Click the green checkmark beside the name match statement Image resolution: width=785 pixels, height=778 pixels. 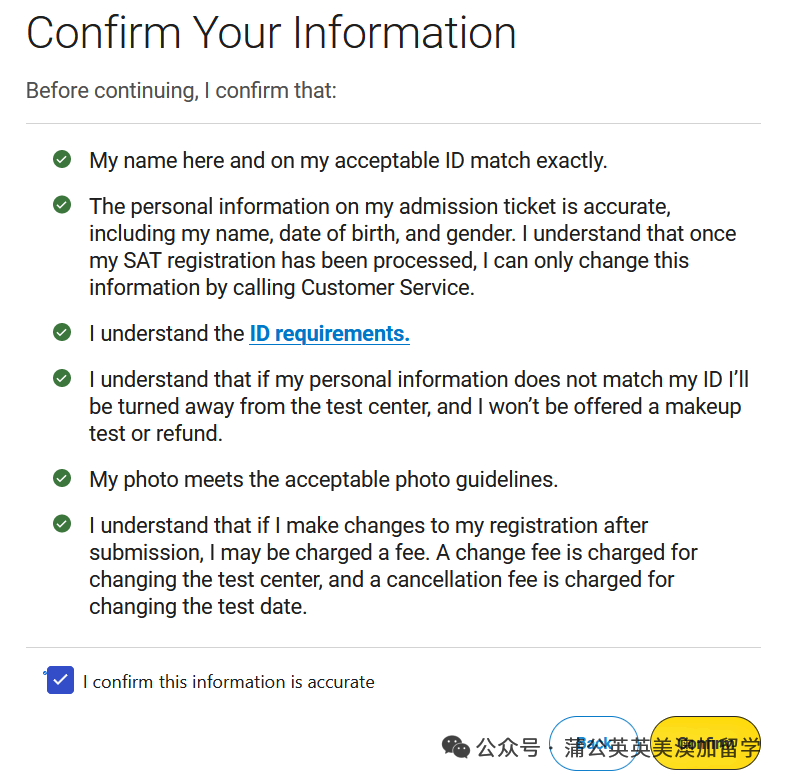pos(62,159)
